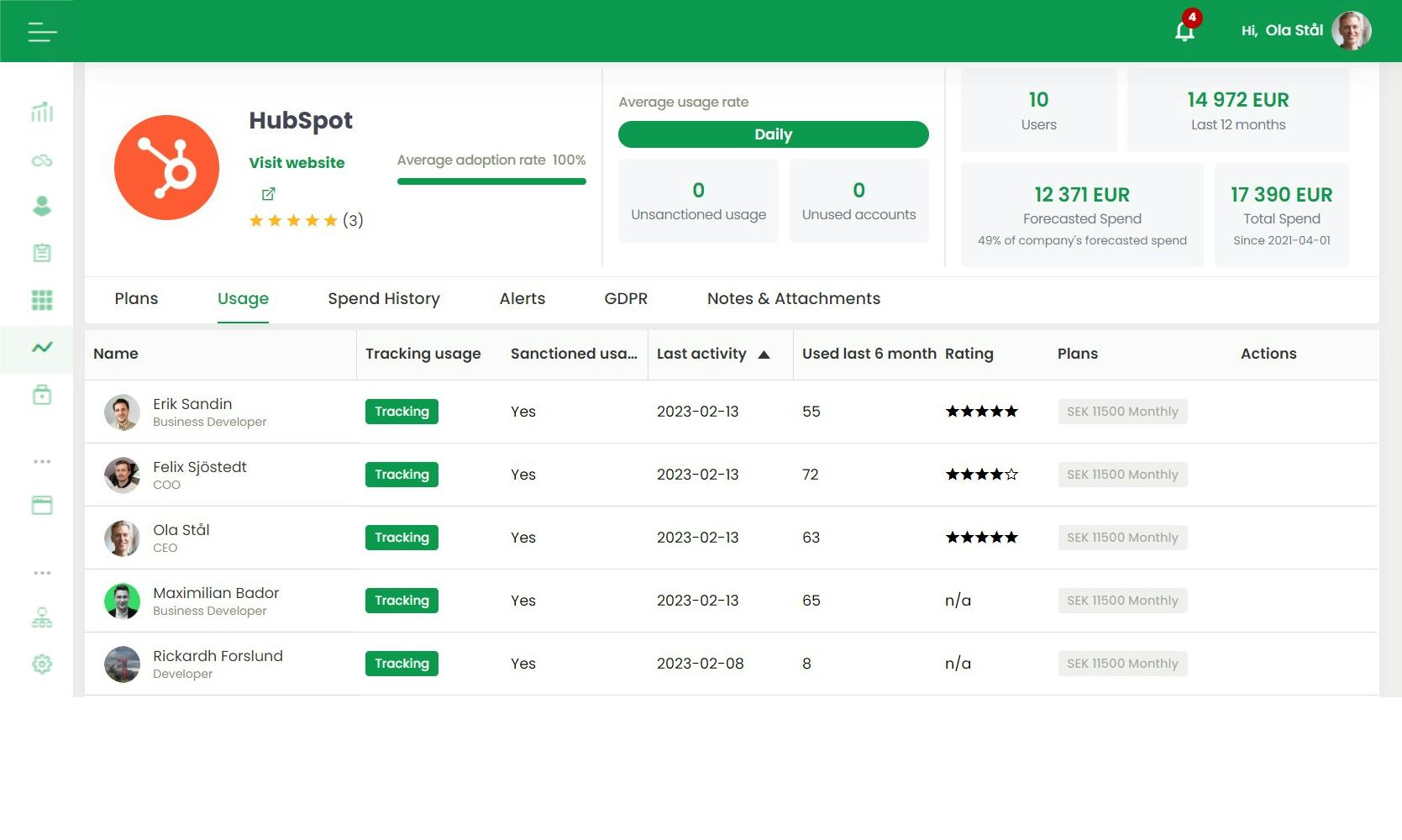Open the settings gear icon in the sidebar
Viewport: 1402px width, 840px height.
[42, 664]
